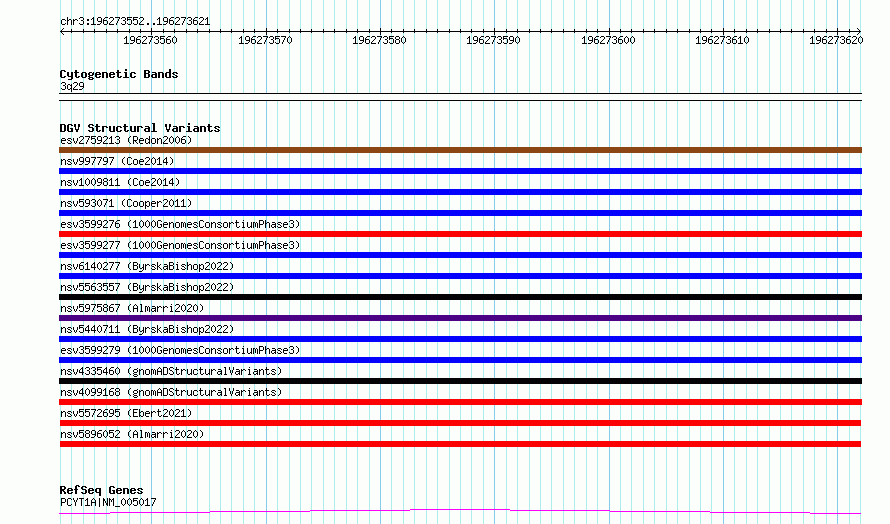Click ruler position 196273580
This screenshot has height=524, width=890.
[x=379, y=40]
